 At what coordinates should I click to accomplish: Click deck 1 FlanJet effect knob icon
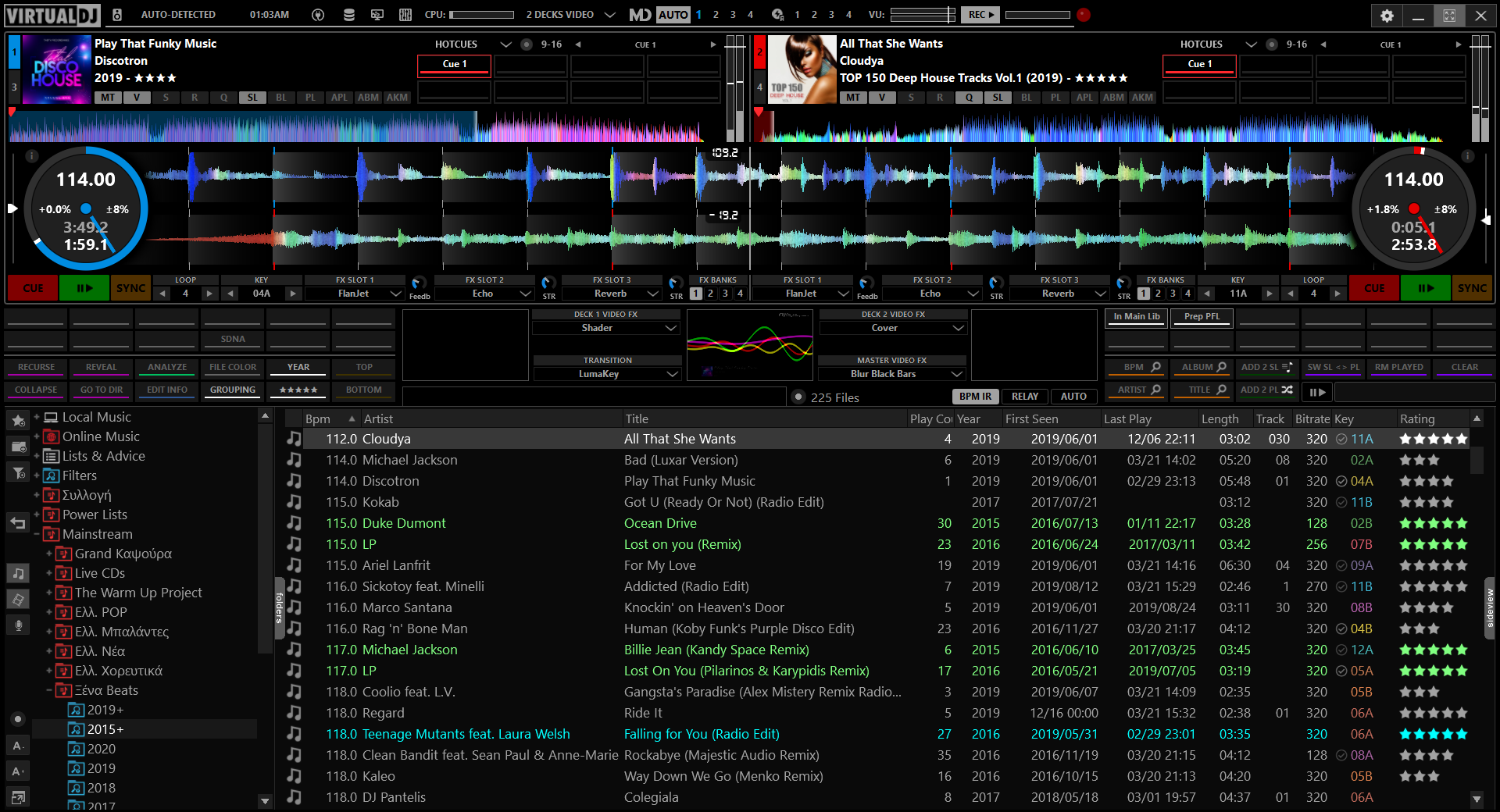pos(418,283)
